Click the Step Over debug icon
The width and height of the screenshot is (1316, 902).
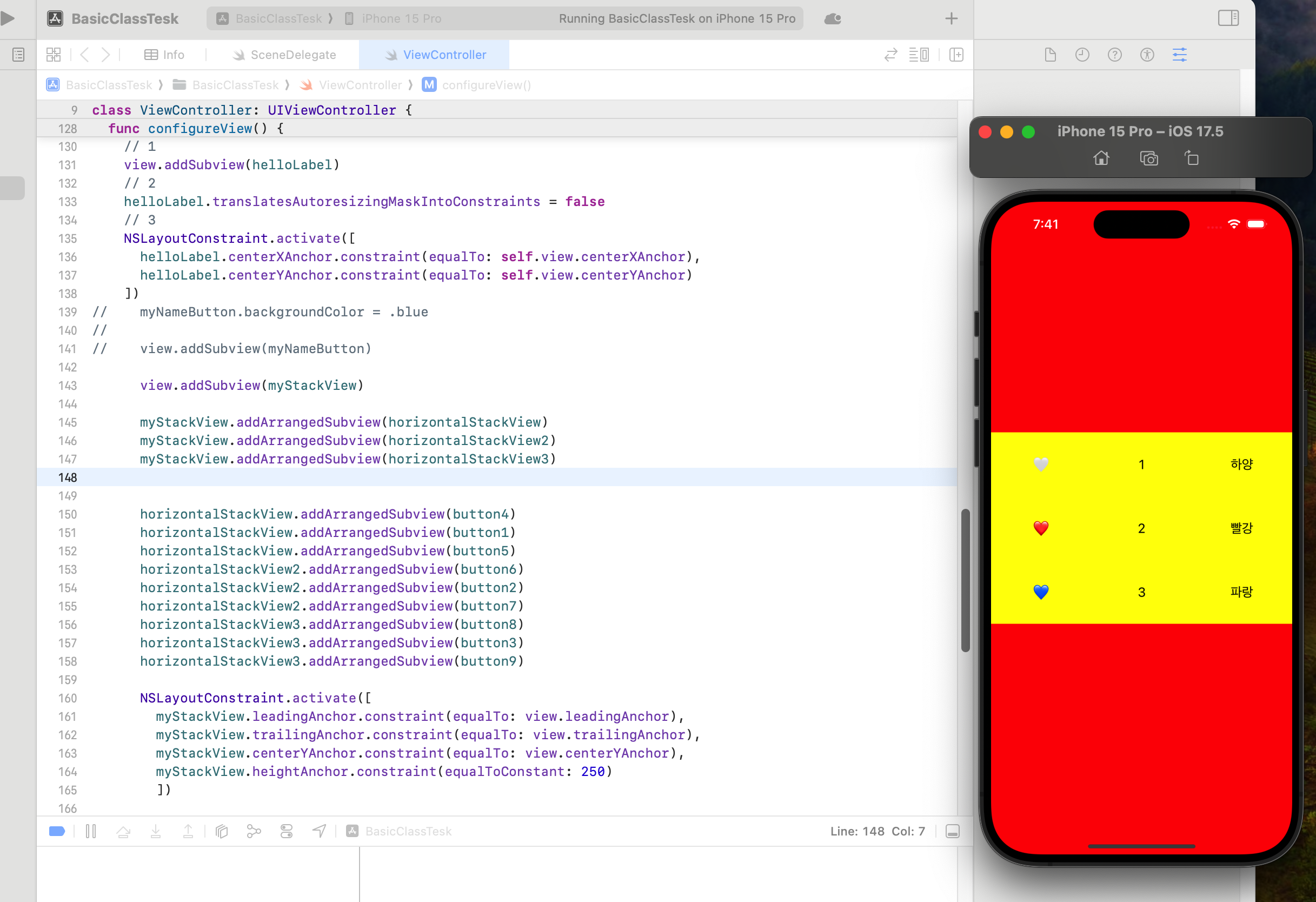click(123, 831)
